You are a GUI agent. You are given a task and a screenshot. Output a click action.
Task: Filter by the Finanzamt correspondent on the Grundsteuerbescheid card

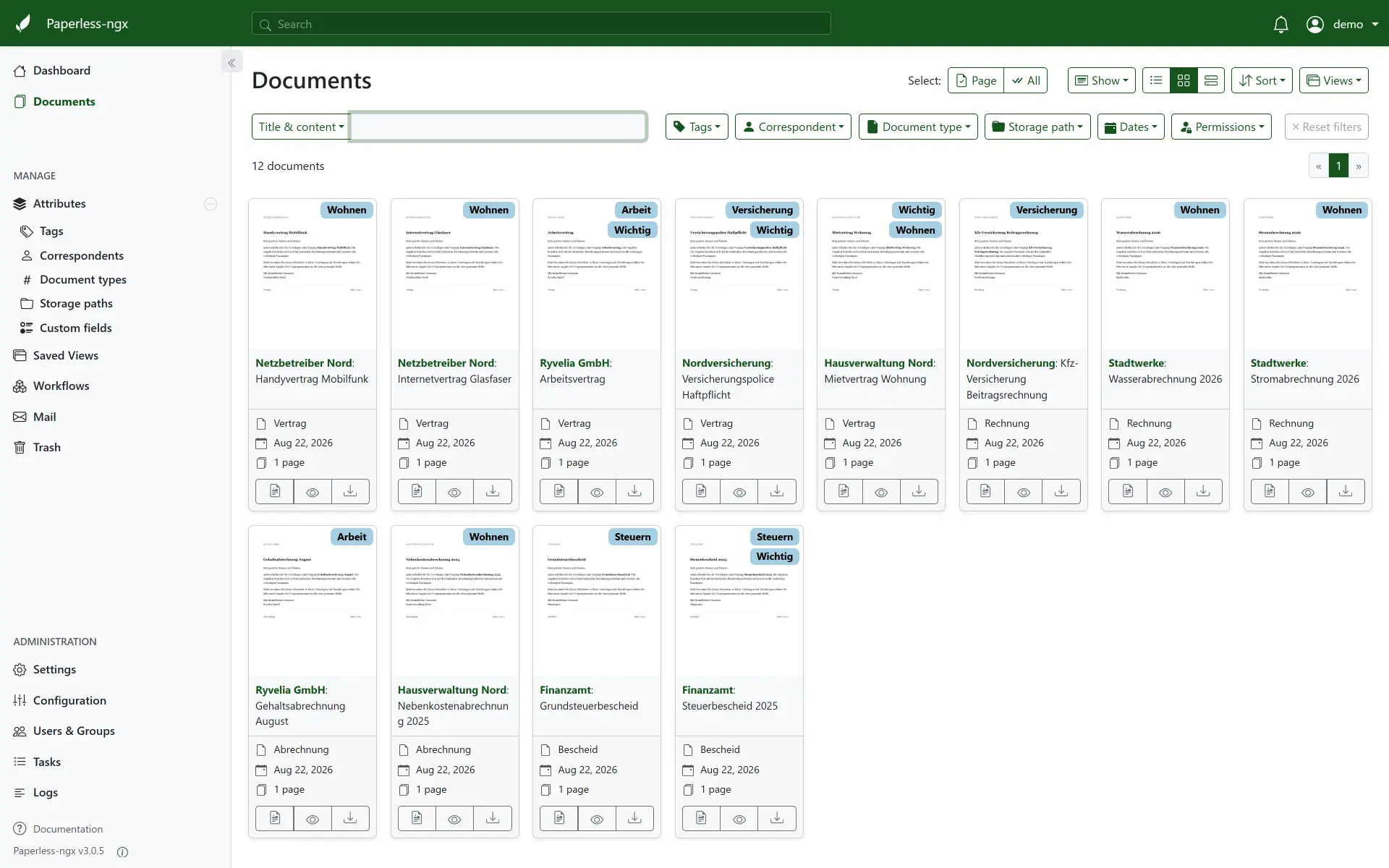point(565,690)
